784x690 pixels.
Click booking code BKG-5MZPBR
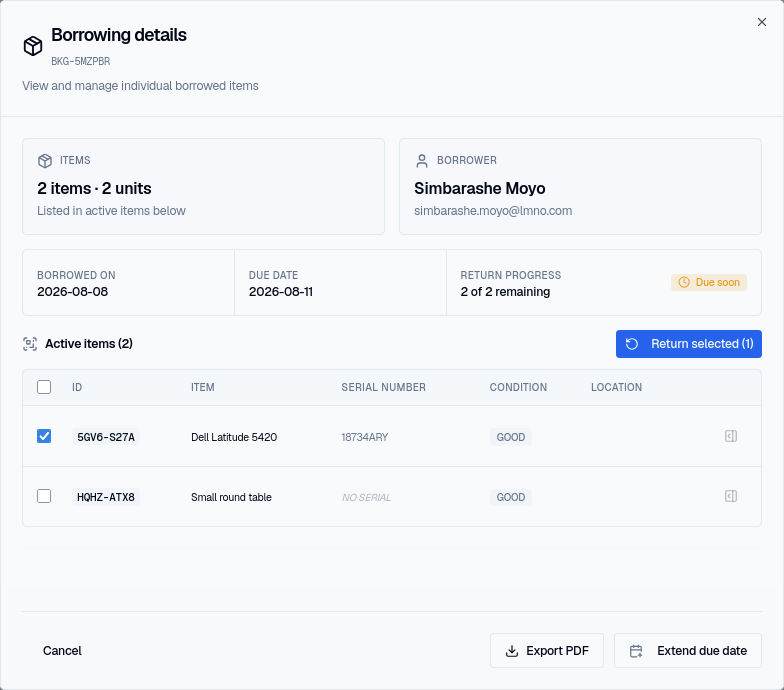(80, 61)
